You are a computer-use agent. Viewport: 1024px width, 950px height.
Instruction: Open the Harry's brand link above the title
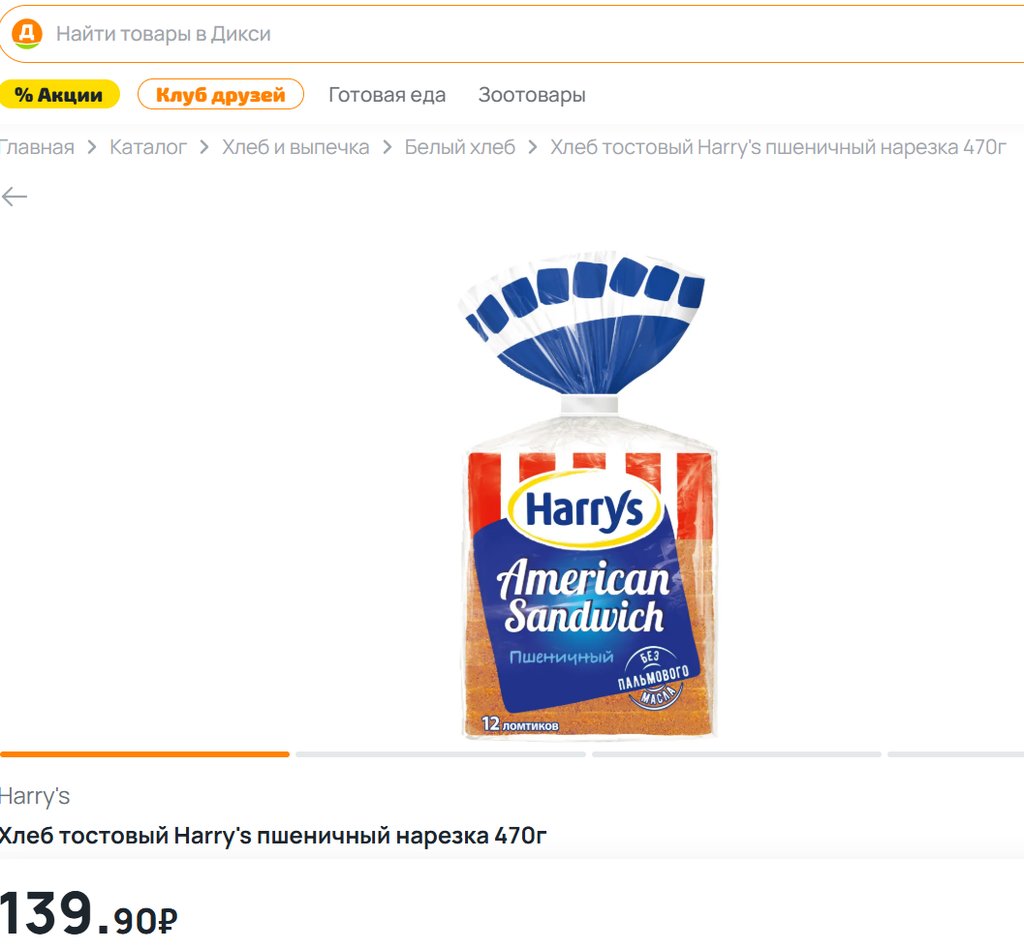tap(34, 796)
